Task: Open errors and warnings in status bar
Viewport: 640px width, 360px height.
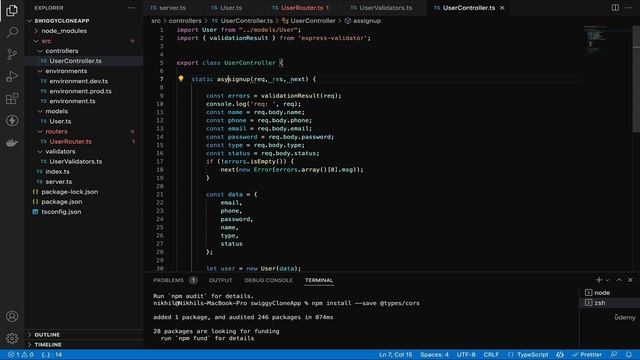Action: click(x=20, y=355)
